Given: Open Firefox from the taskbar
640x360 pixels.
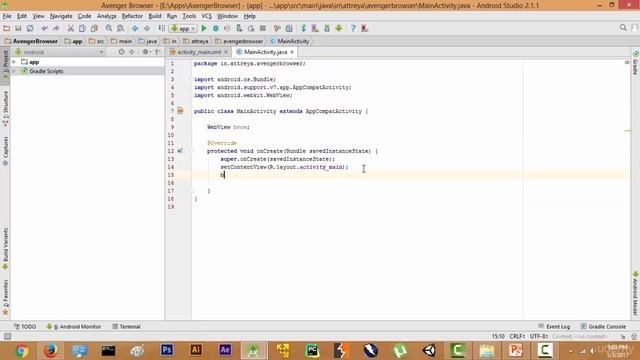Looking at the screenshot, I should 51,351.
